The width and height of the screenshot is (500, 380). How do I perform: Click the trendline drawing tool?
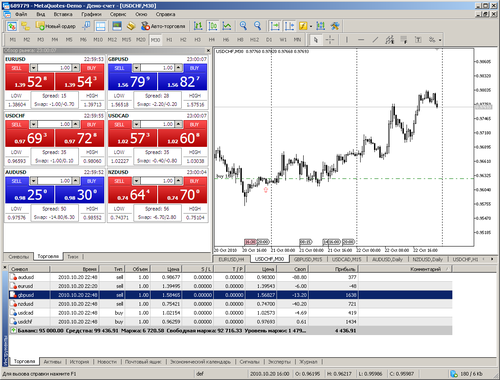tap(375, 40)
